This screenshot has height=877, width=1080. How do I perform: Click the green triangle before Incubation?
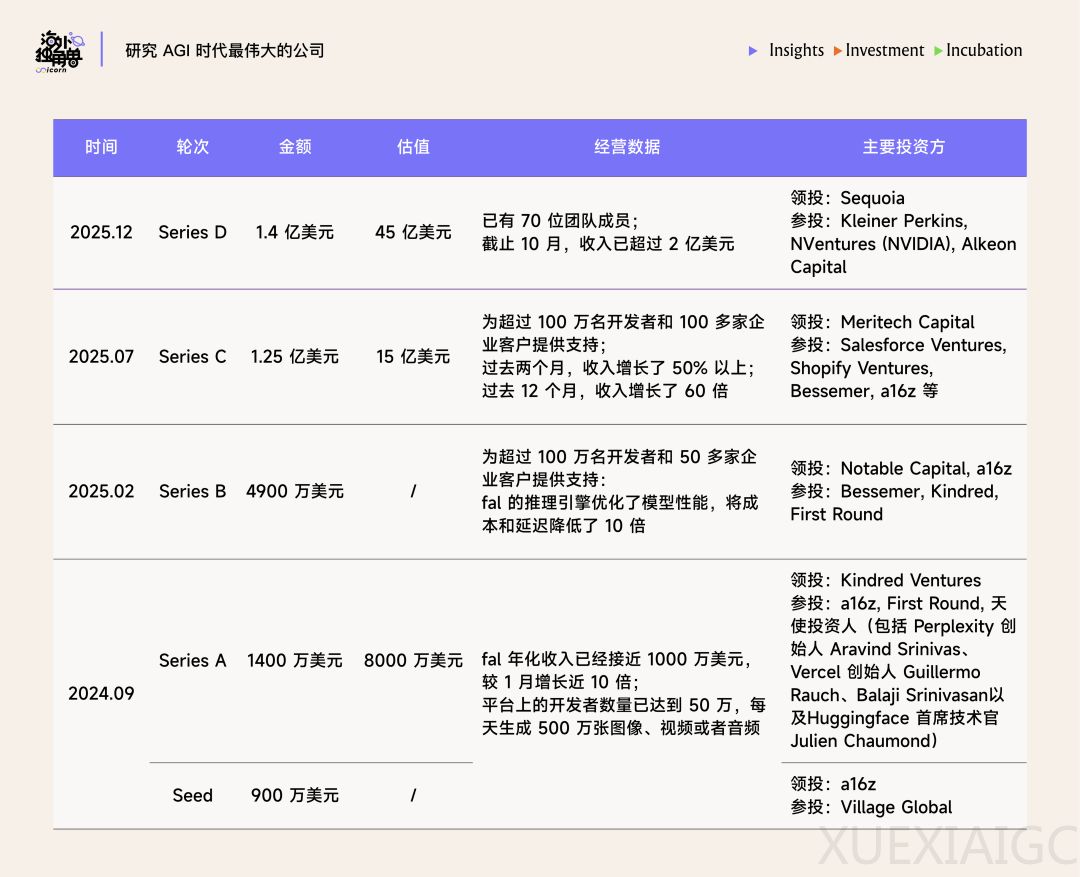[x=939, y=50]
